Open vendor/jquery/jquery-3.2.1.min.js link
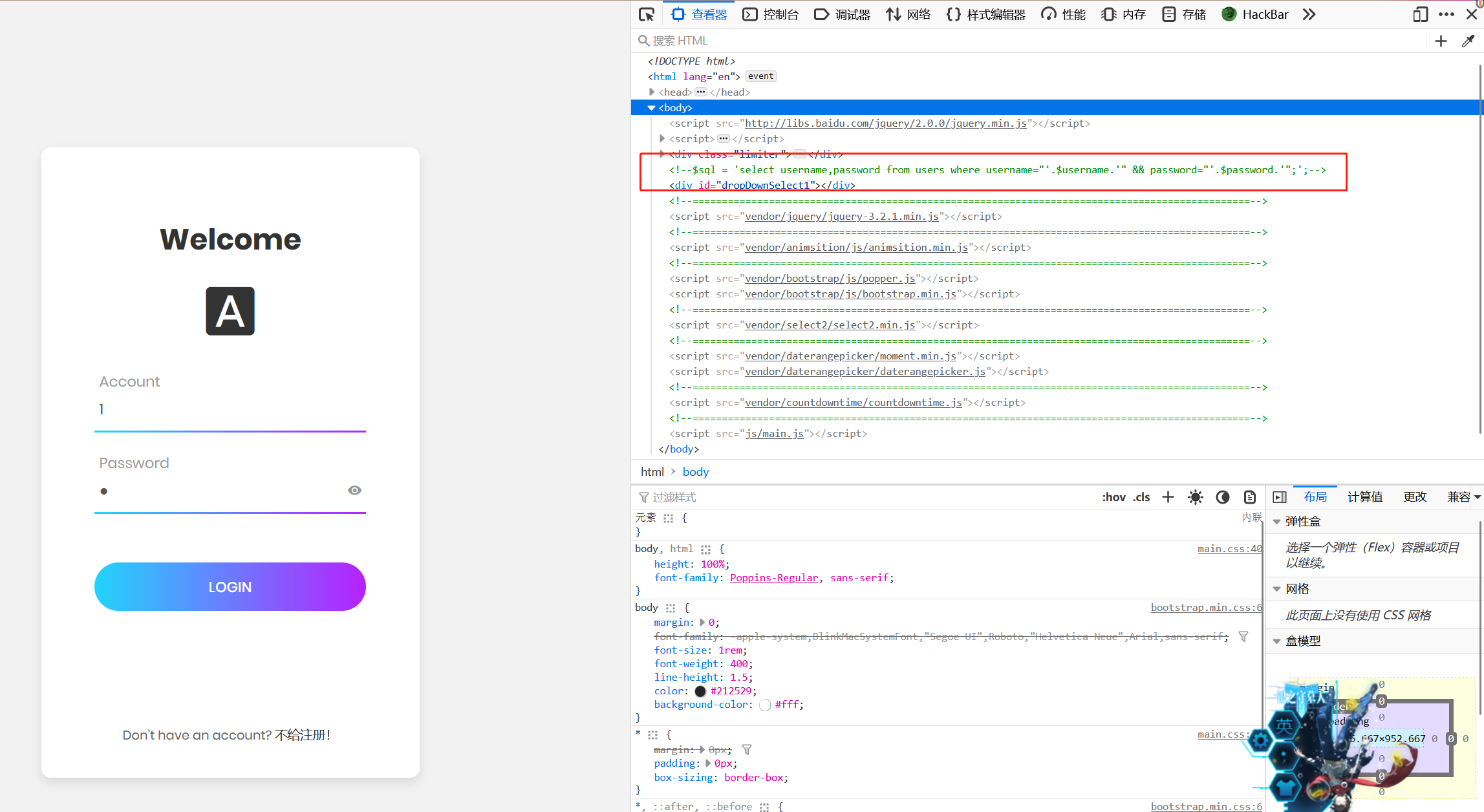 (842, 216)
